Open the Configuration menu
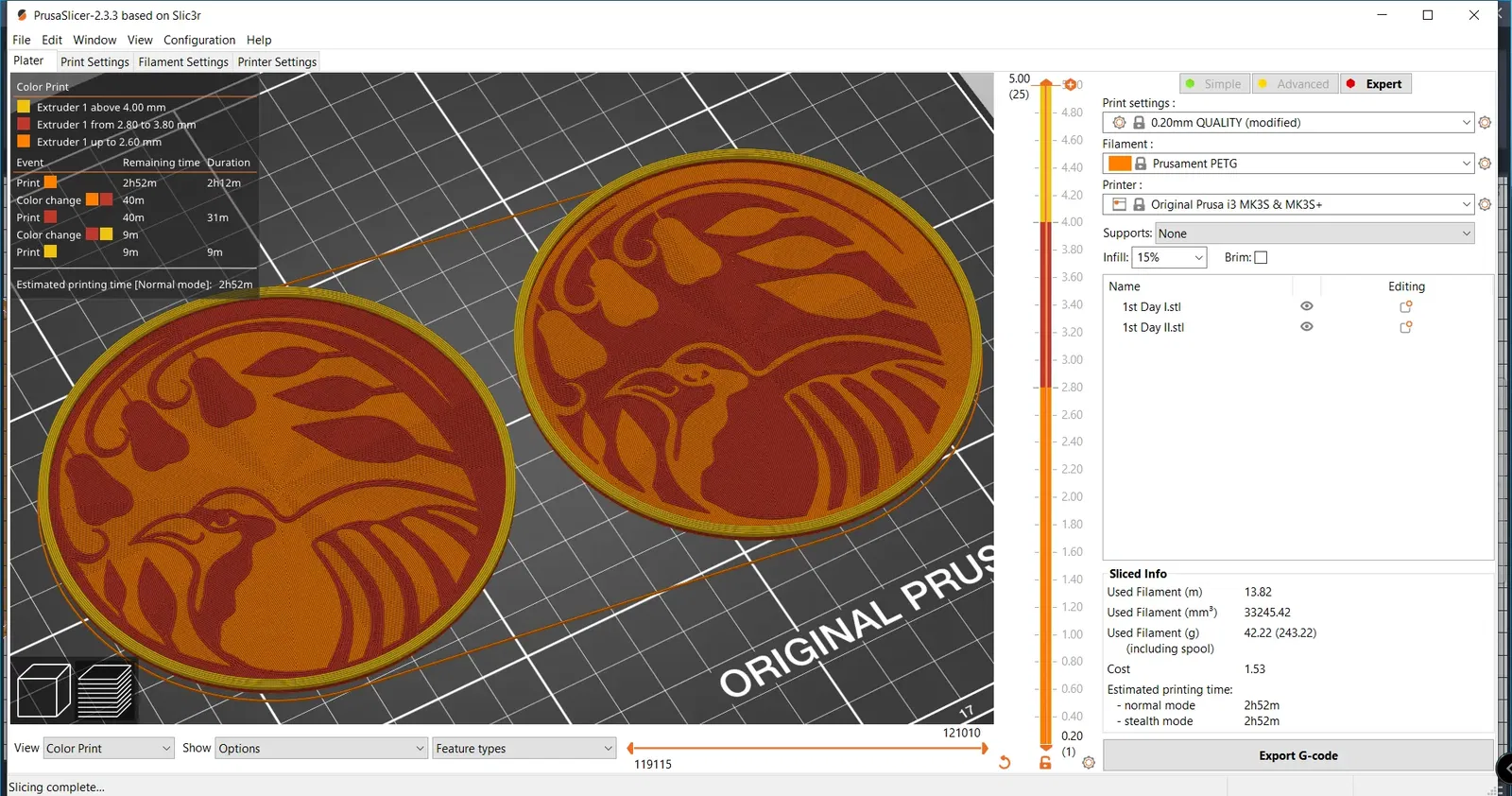This screenshot has height=796, width=1512. [x=199, y=40]
